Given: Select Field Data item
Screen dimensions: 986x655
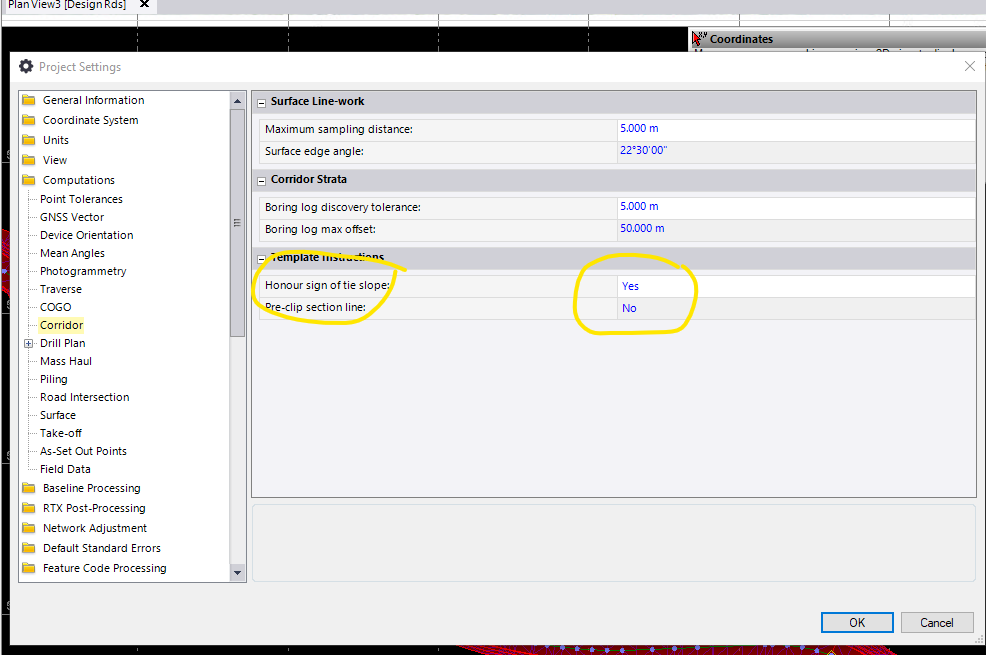Looking at the screenshot, I should click(65, 470).
